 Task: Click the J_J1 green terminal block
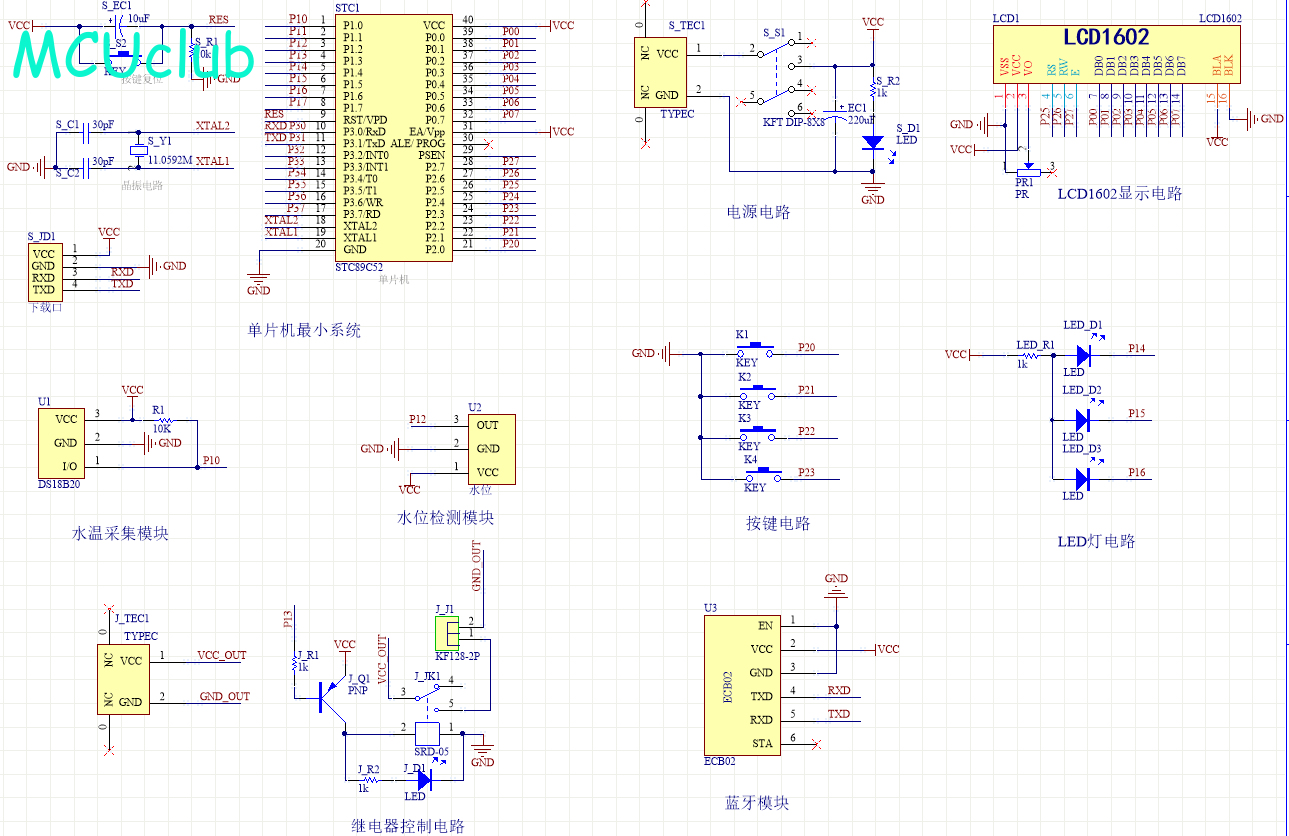(x=446, y=632)
